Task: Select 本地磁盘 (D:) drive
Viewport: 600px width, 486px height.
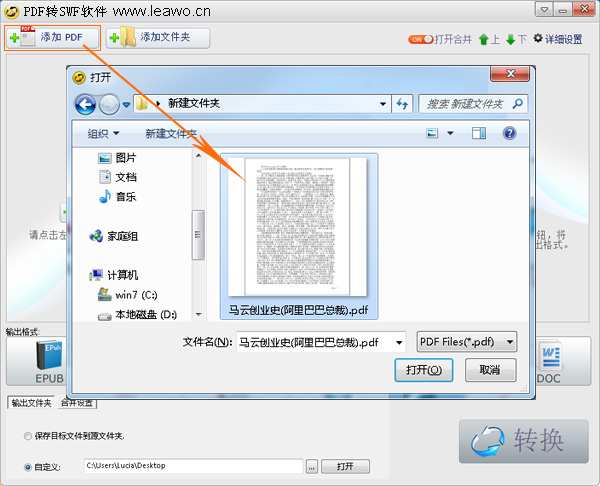Action: click(137, 315)
